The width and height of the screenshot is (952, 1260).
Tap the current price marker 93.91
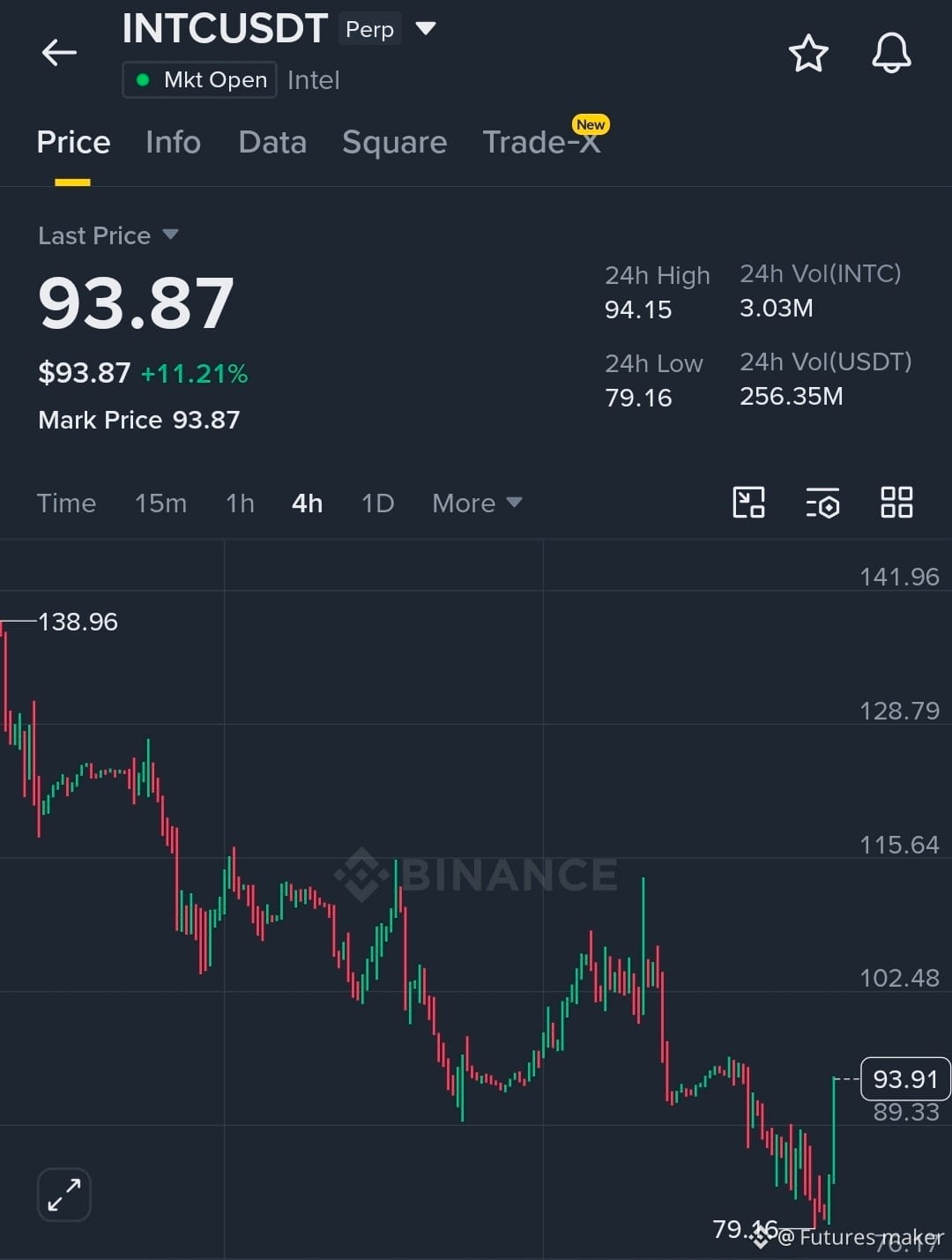tap(905, 1079)
